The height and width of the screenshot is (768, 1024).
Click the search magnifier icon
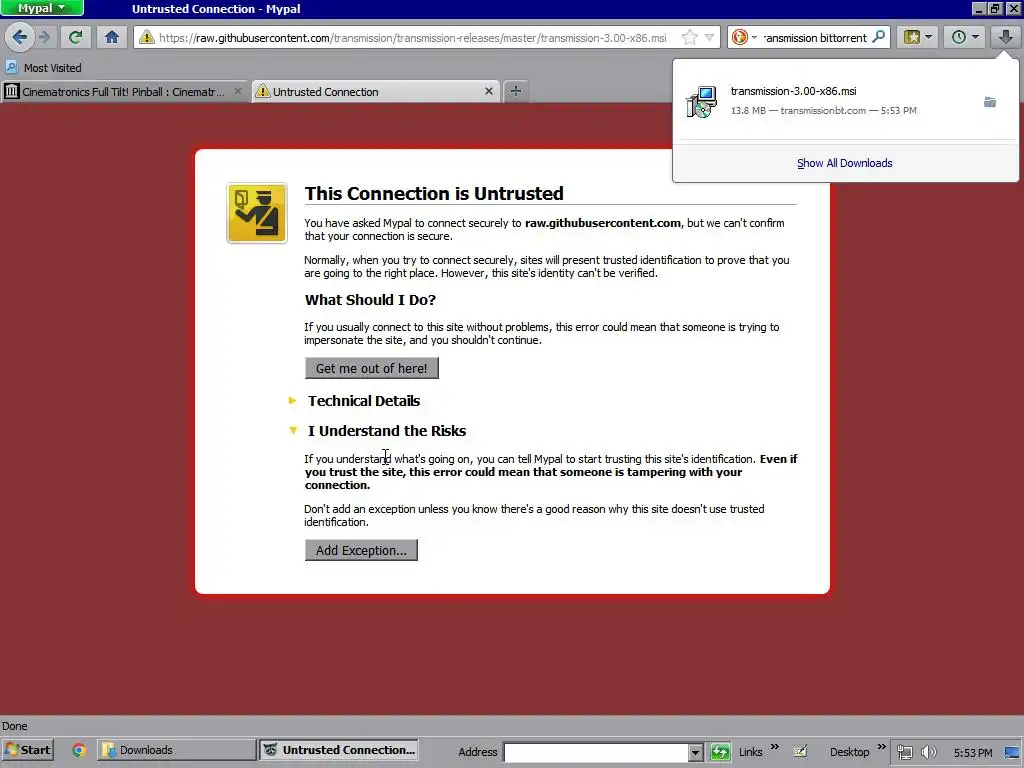click(879, 37)
